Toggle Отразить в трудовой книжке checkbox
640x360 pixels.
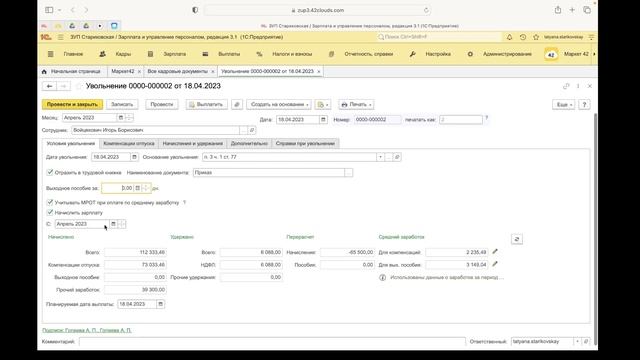pyautogui.click(x=50, y=172)
